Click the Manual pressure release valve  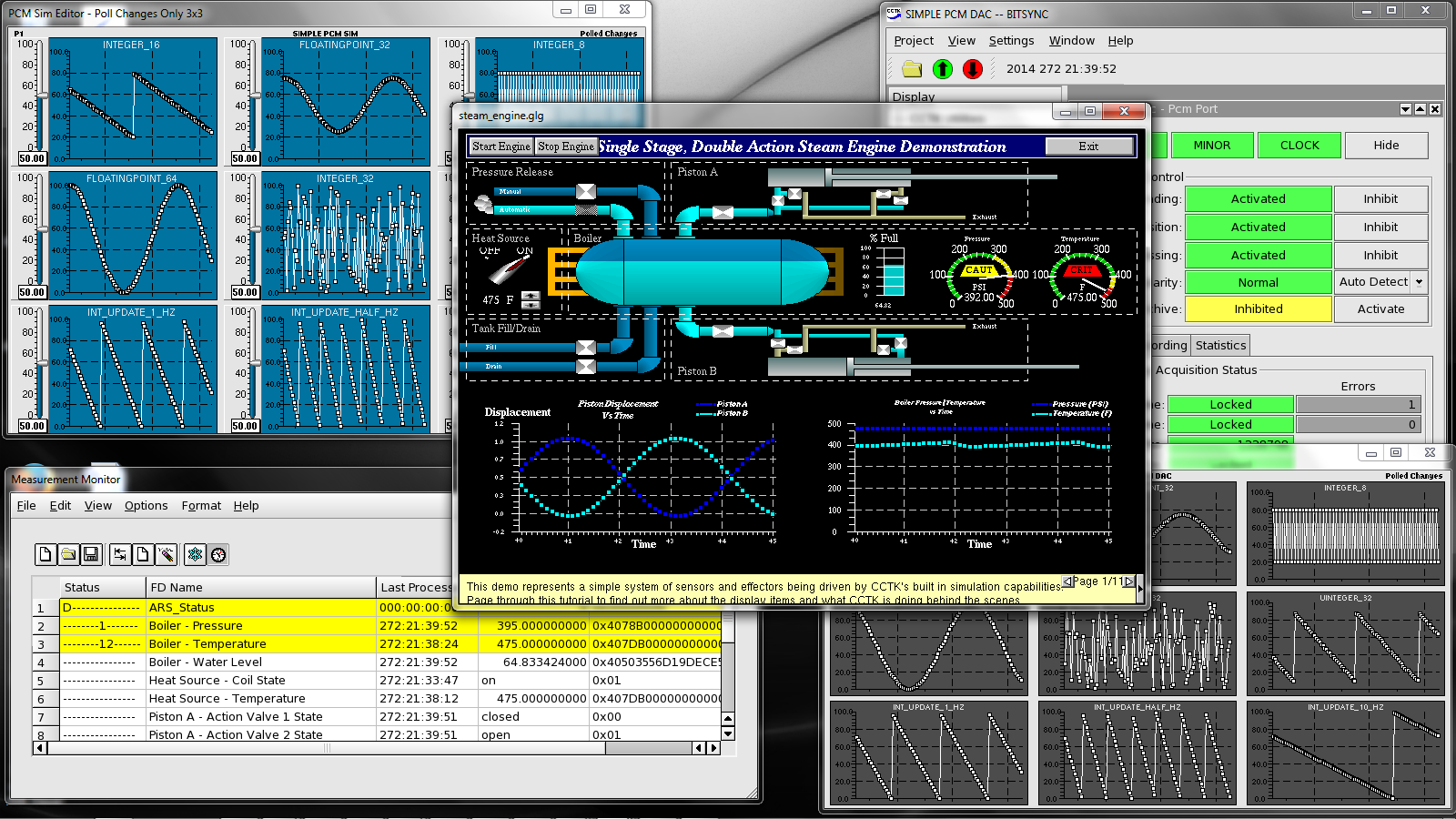[x=586, y=191]
